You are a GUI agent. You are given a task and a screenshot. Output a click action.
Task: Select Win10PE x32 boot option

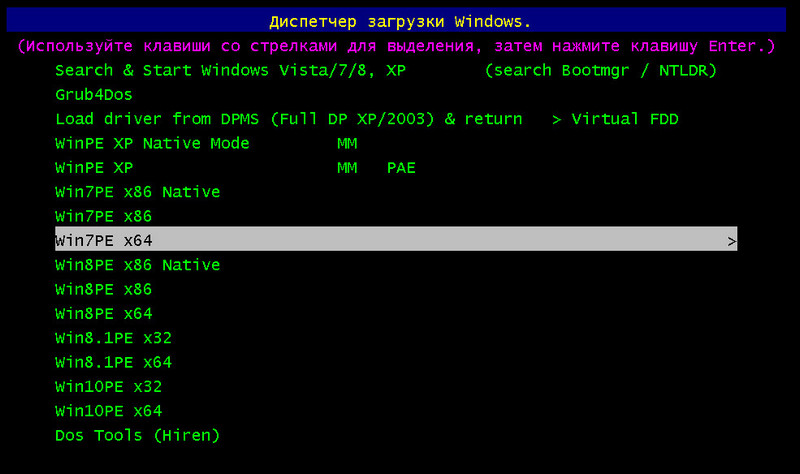pyautogui.click(x=108, y=387)
